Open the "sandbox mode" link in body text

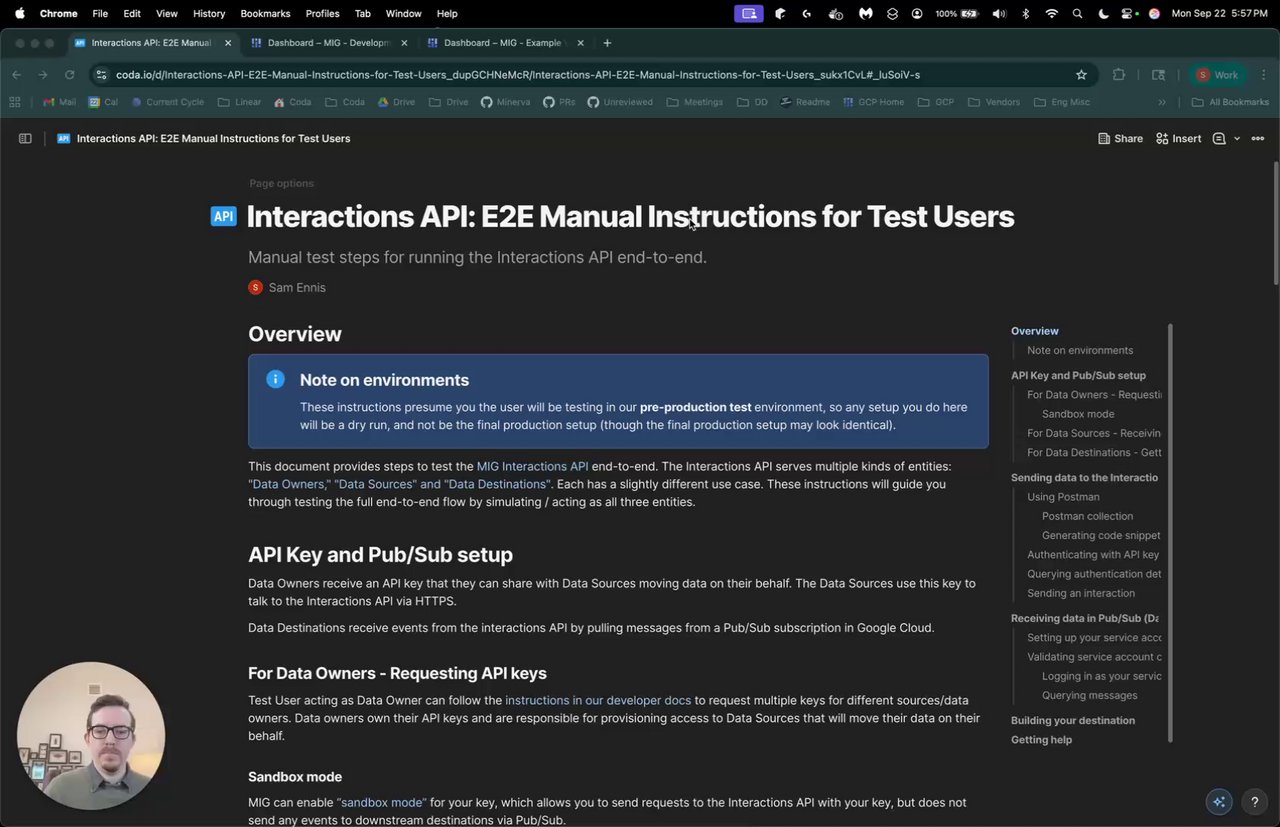pyautogui.click(x=381, y=802)
